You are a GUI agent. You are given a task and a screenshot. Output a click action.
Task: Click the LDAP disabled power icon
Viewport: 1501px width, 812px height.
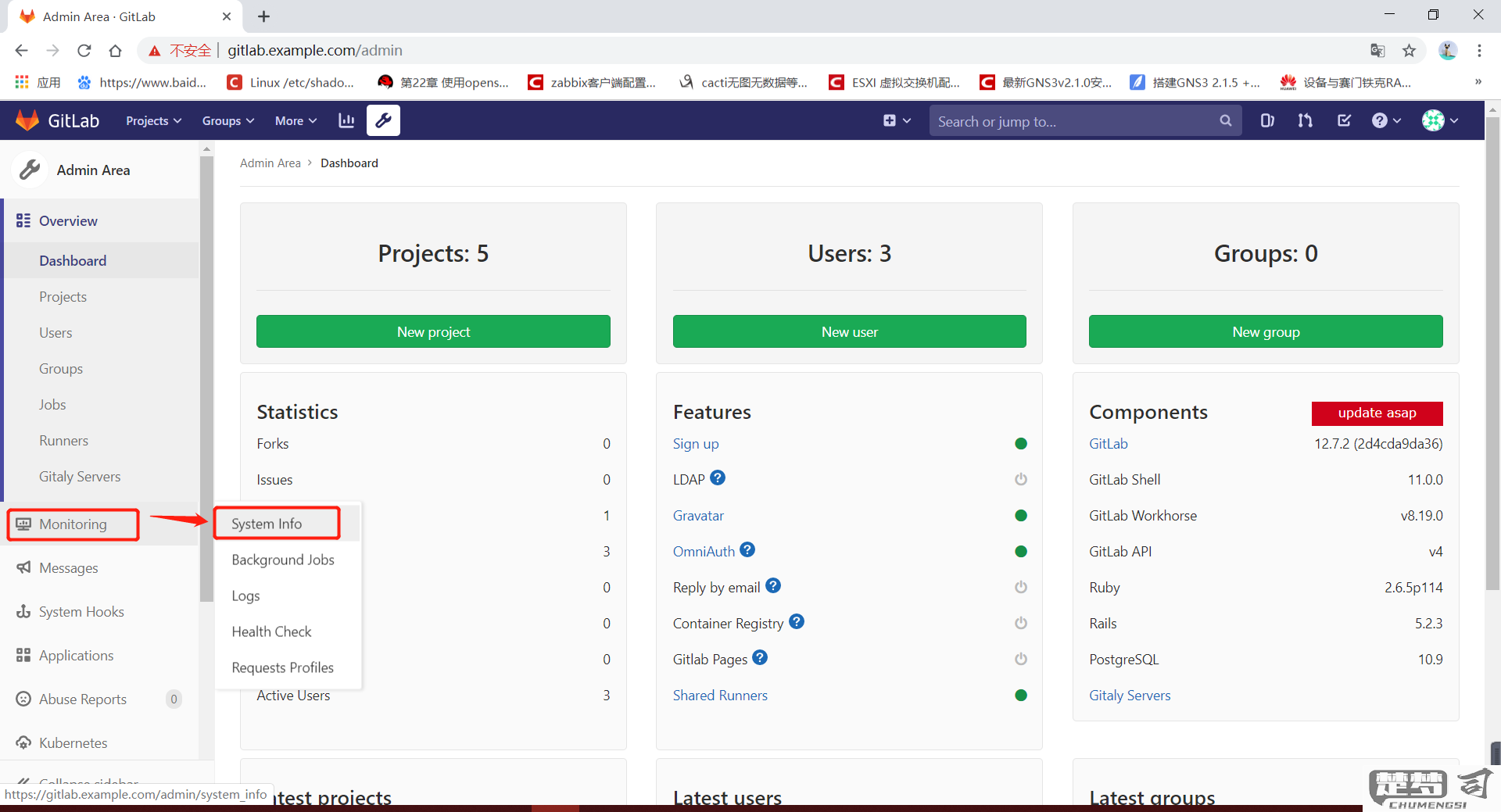click(x=1021, y=479)
